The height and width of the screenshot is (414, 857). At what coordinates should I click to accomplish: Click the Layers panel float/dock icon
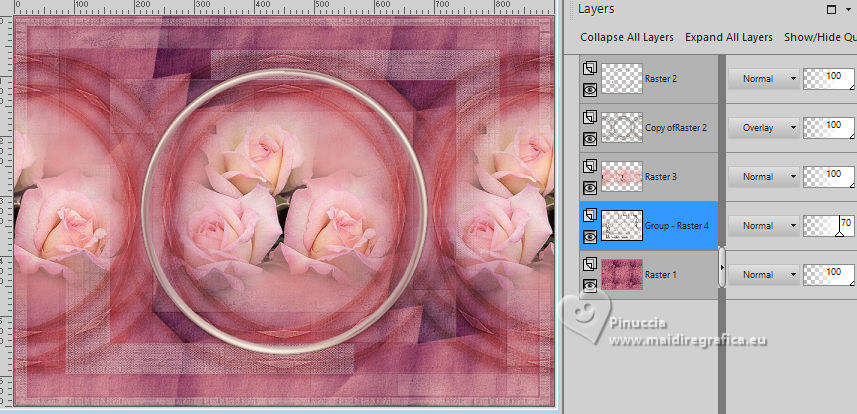coord(831,9)
